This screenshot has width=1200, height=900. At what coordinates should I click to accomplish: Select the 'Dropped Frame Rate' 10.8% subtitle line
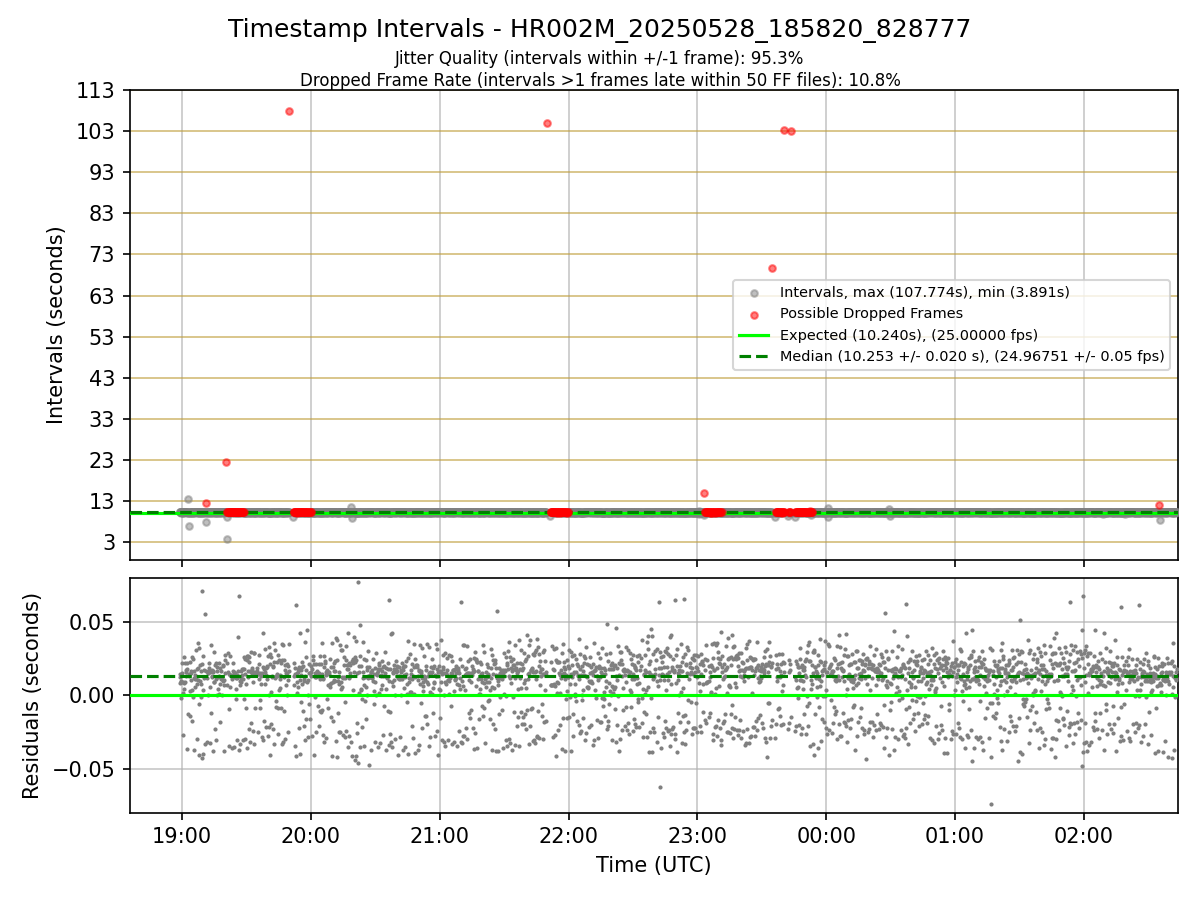[x=600, y=80]
